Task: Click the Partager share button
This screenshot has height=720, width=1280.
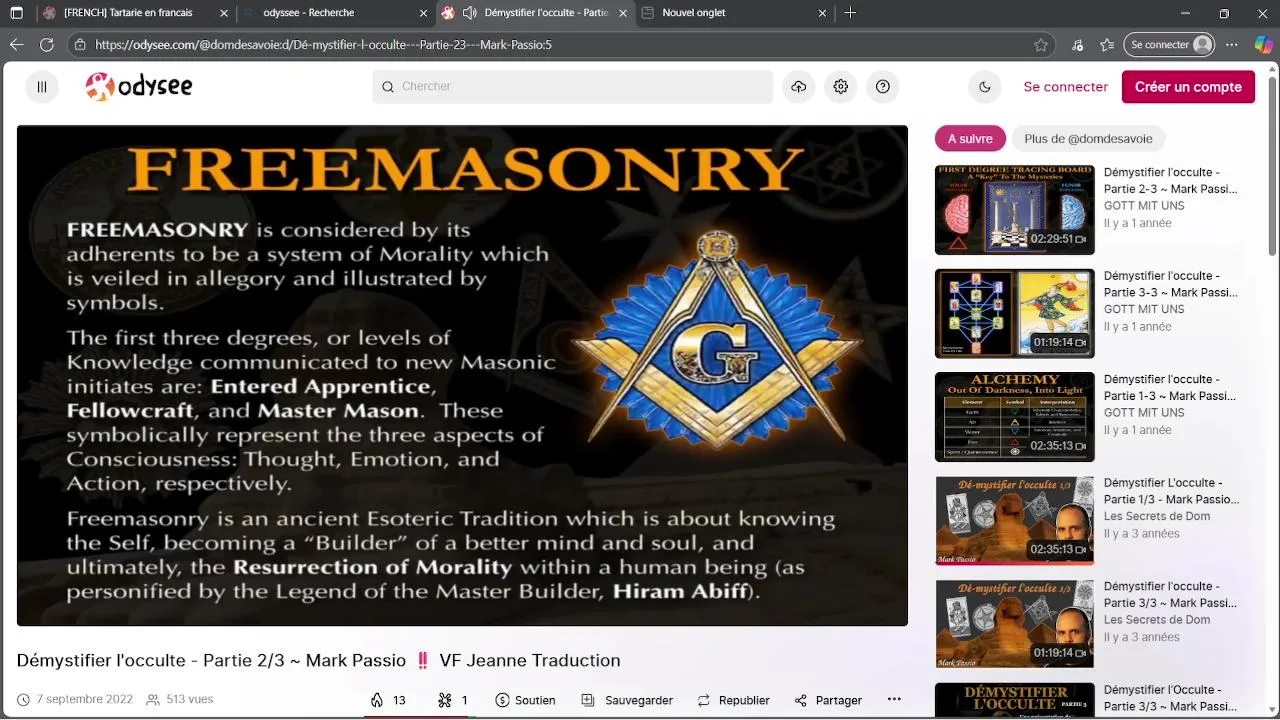Action: point(828,700)
